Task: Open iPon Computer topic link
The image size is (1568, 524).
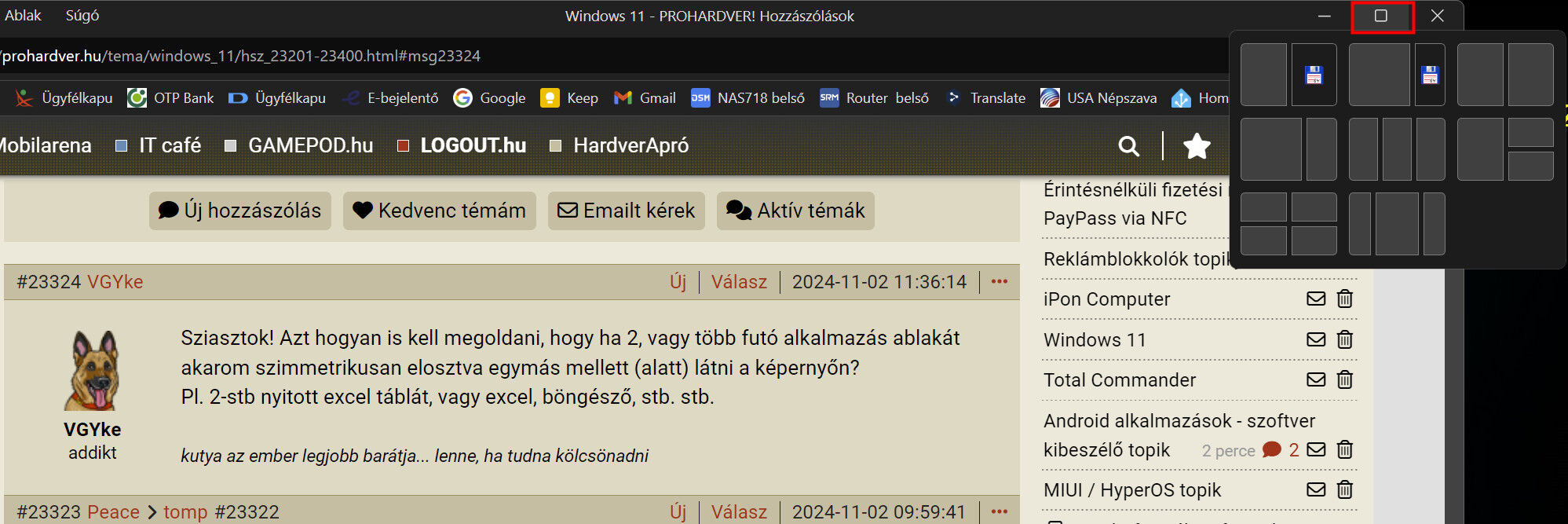Action: [1106, 299]
